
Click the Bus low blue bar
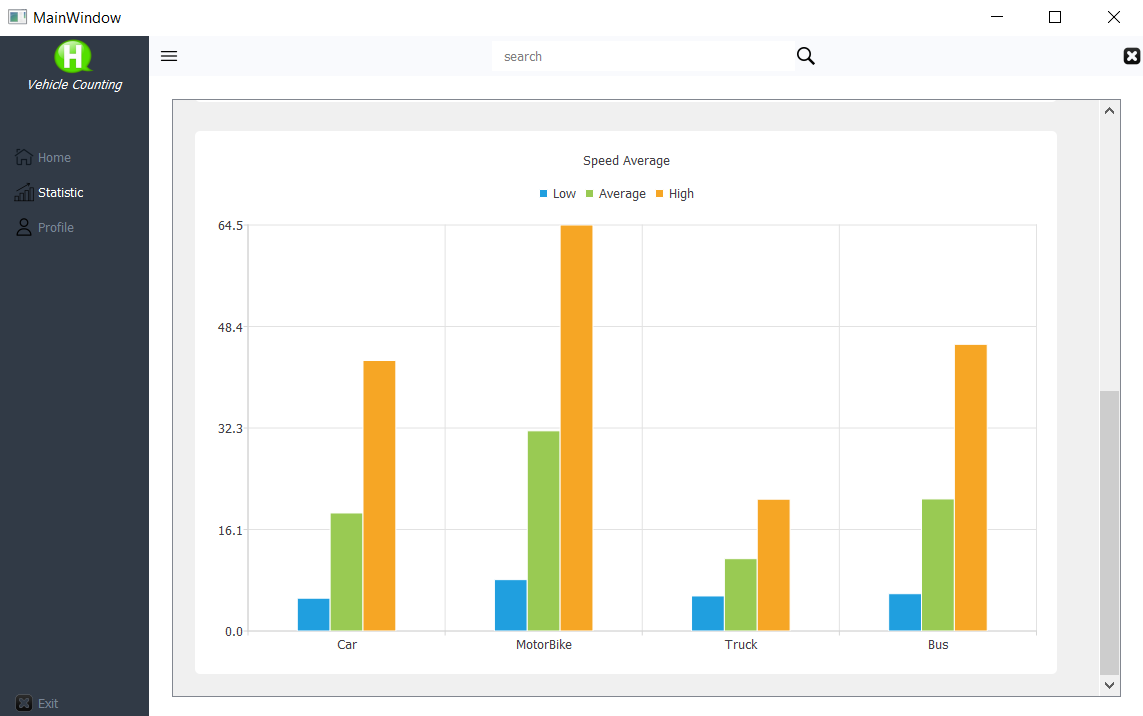[x=905, y=612]
